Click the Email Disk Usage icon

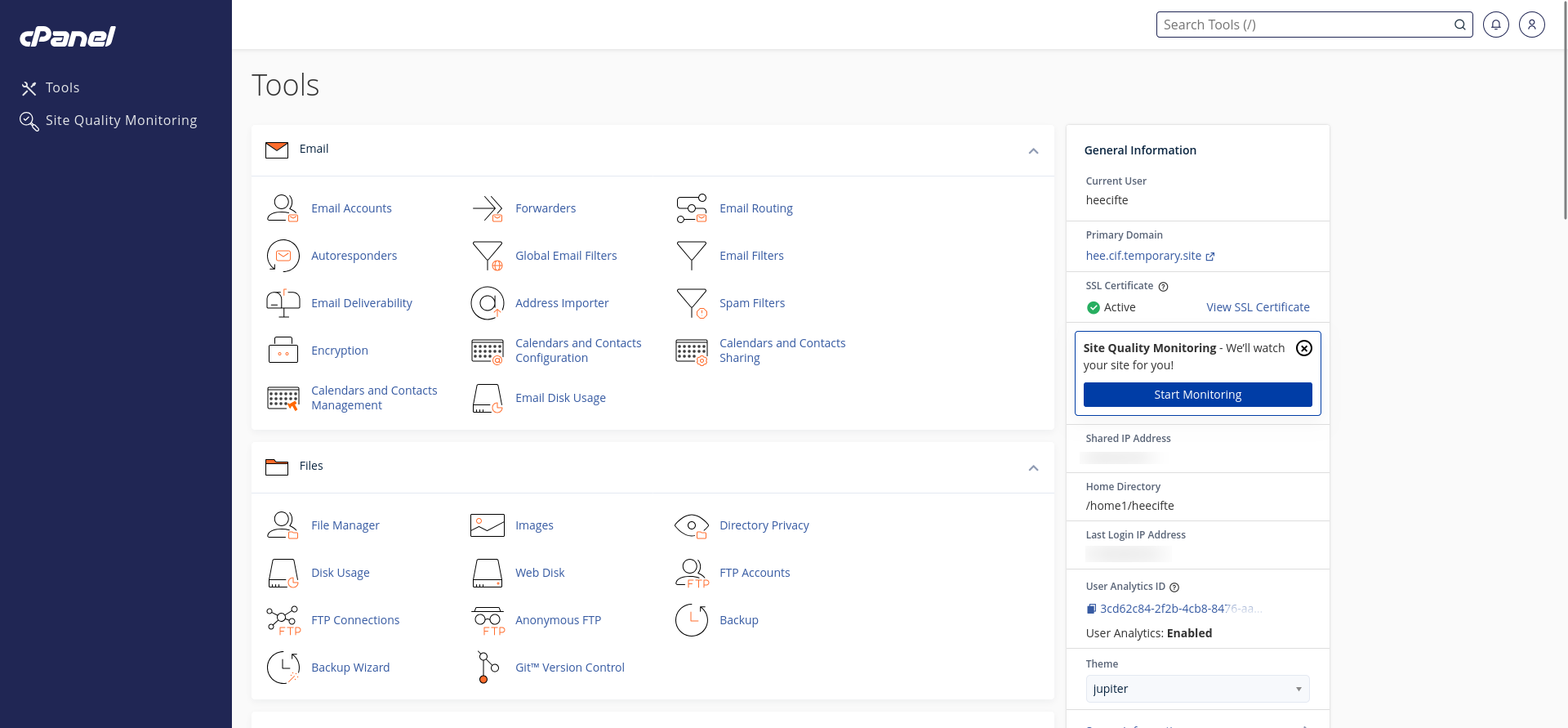488,398
